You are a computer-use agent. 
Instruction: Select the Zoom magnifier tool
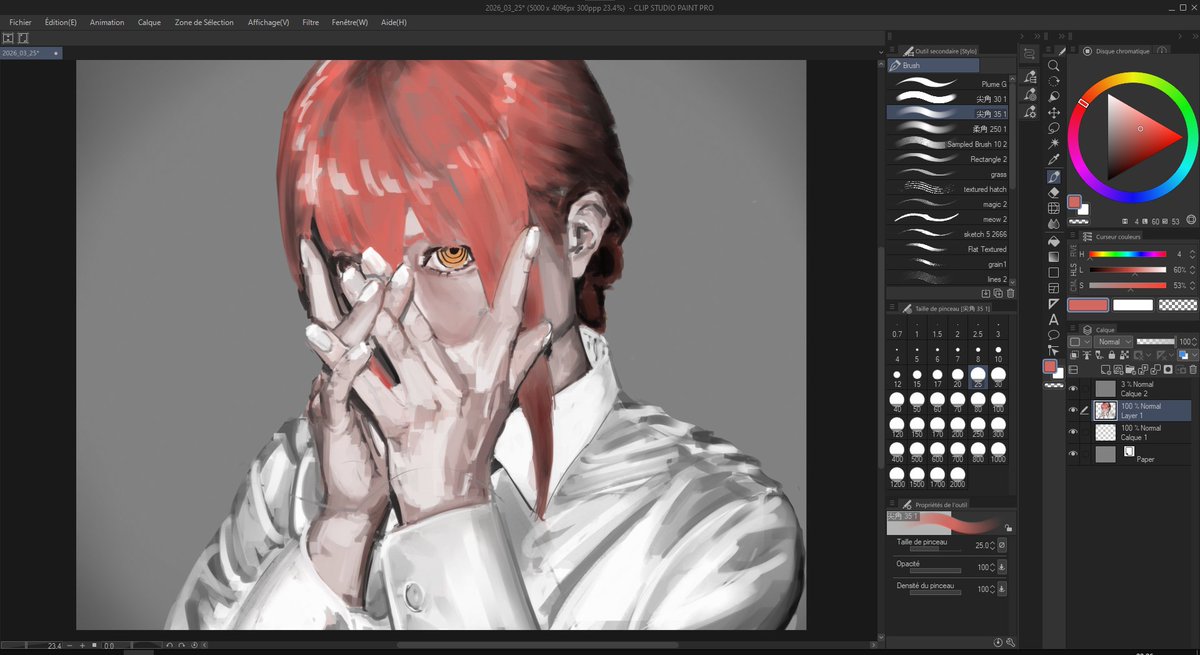1054,66
